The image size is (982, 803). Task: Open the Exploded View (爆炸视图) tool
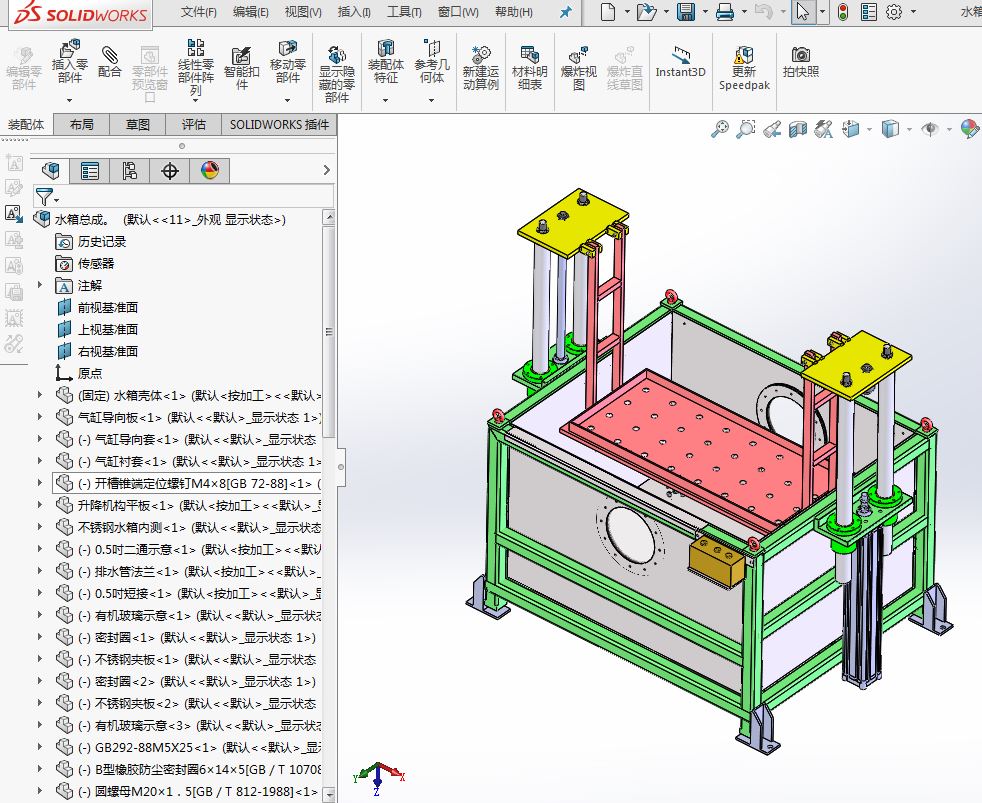coord(578,69)
